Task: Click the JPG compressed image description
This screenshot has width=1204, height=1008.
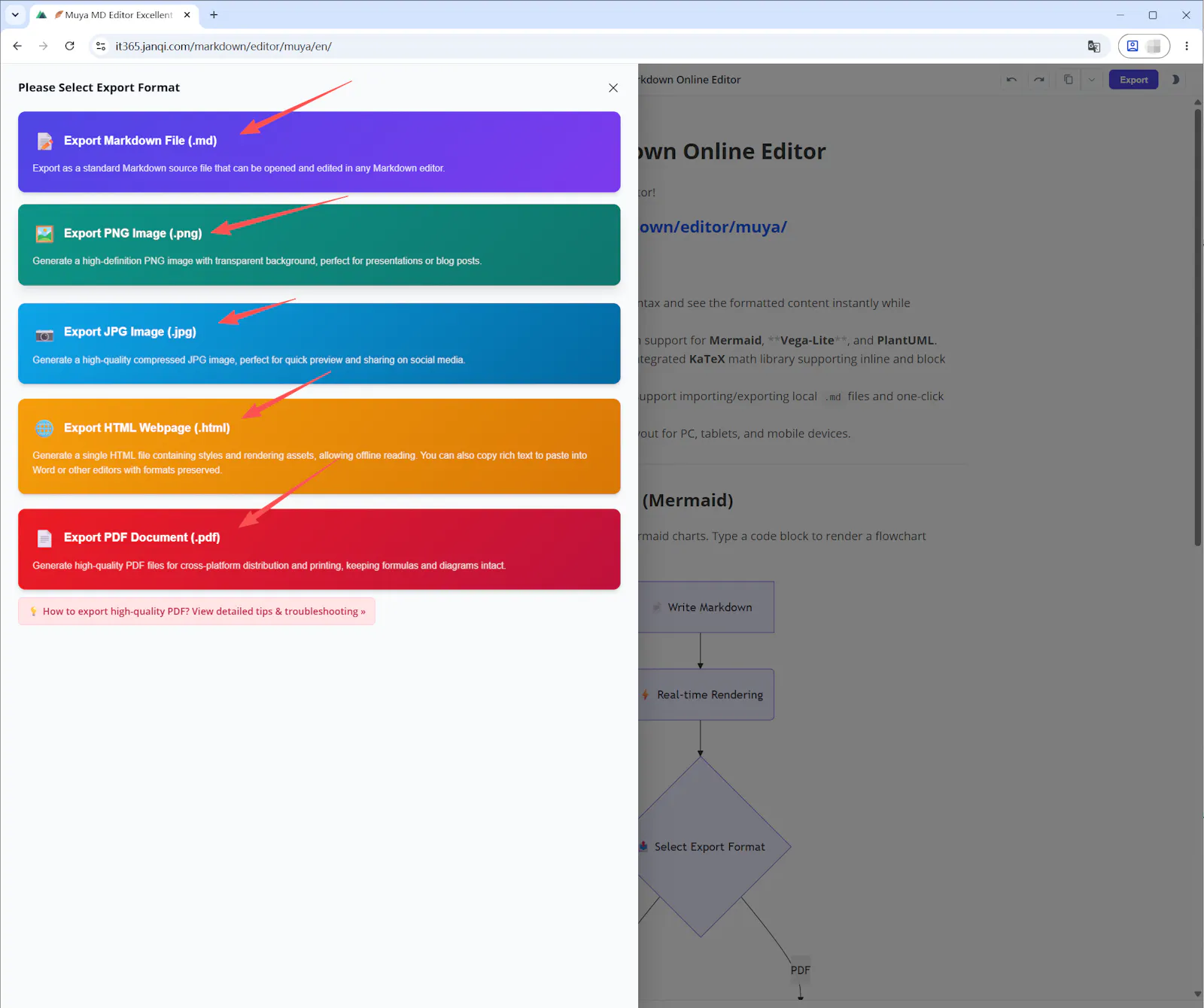Action: pyautogui.click(x=249, y=360)
